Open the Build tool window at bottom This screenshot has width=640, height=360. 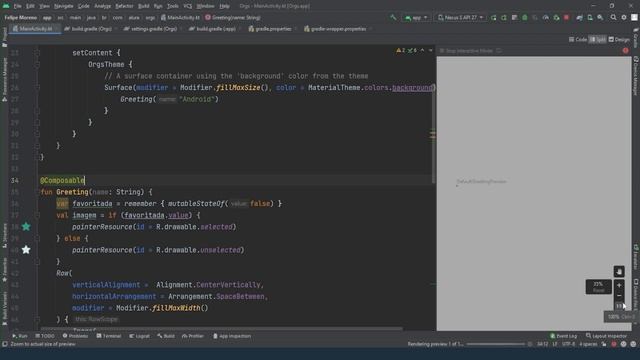click(x=166, y=336)
